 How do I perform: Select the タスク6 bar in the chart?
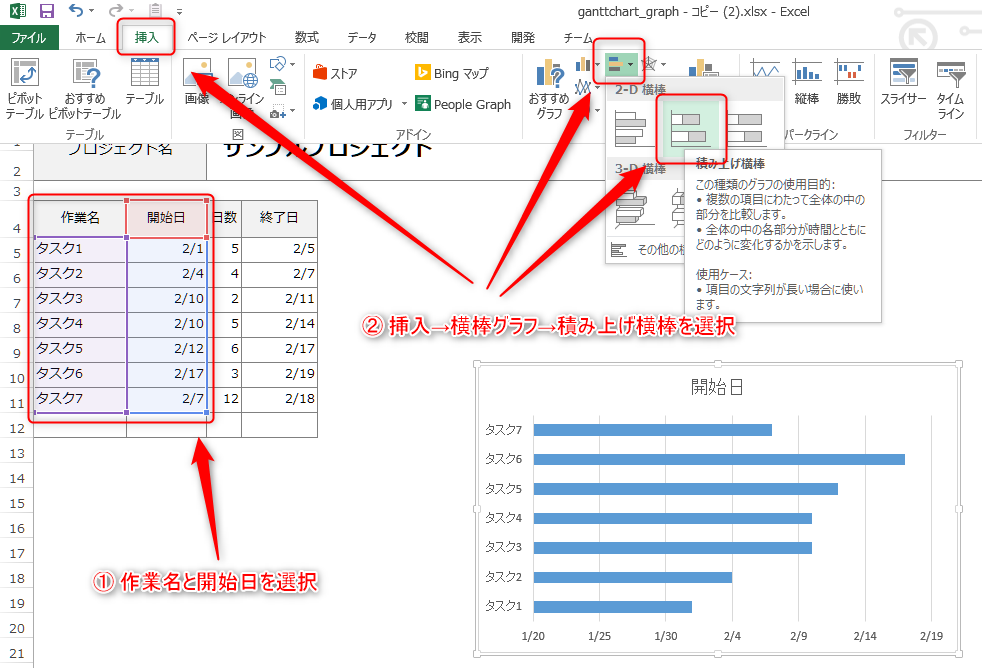718,459
